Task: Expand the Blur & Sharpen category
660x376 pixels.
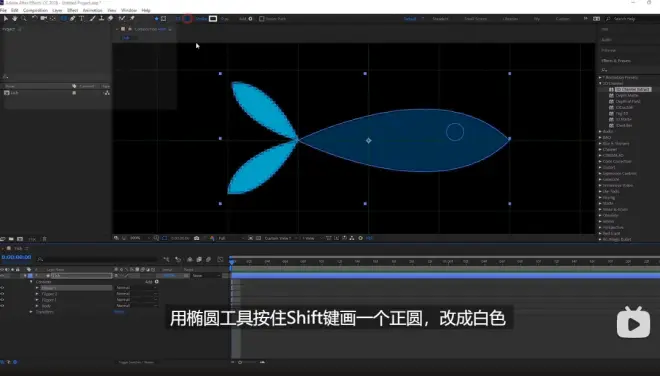Action: [600, 144]
